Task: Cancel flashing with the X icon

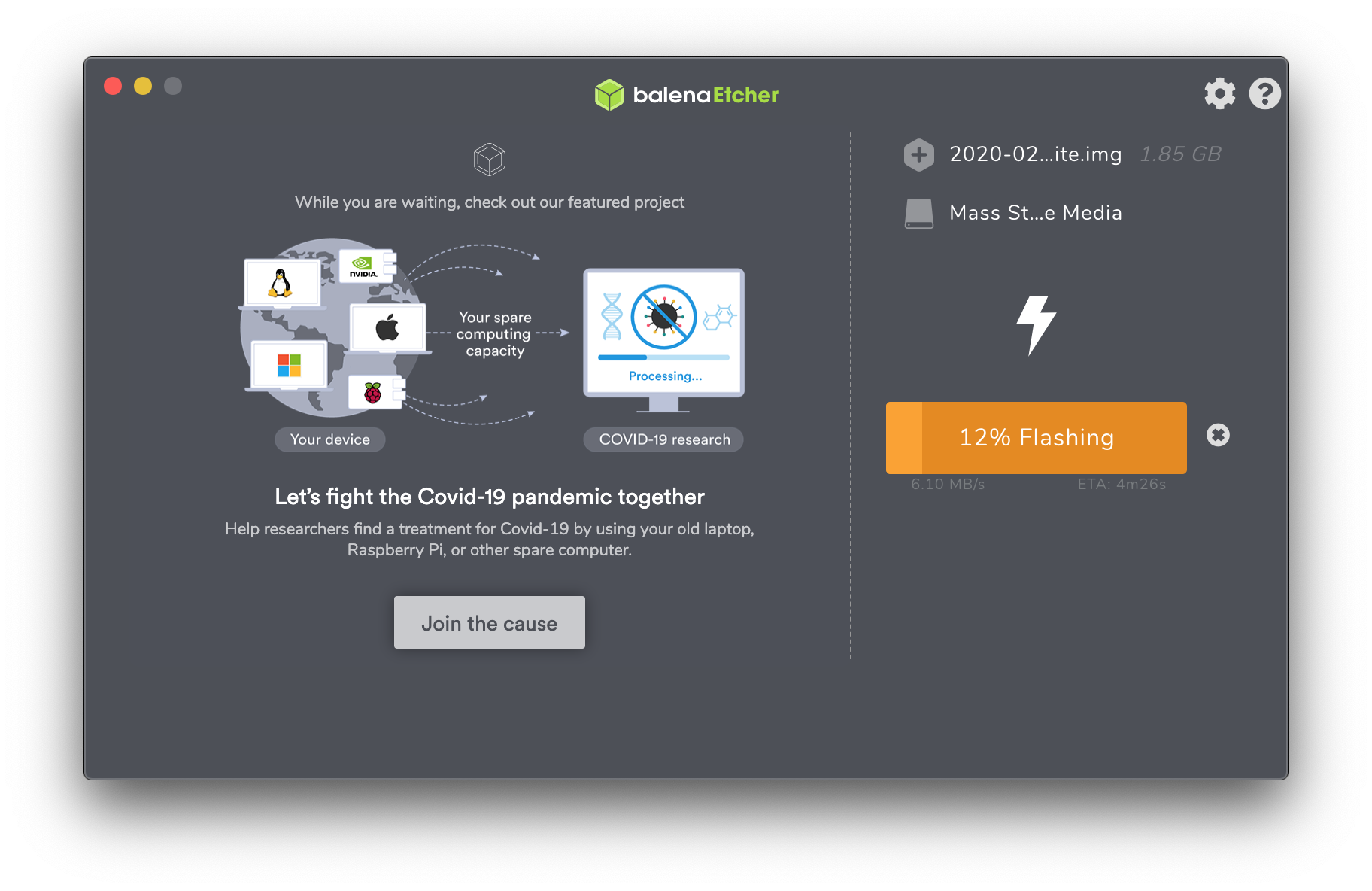Action: point(1218,435)
